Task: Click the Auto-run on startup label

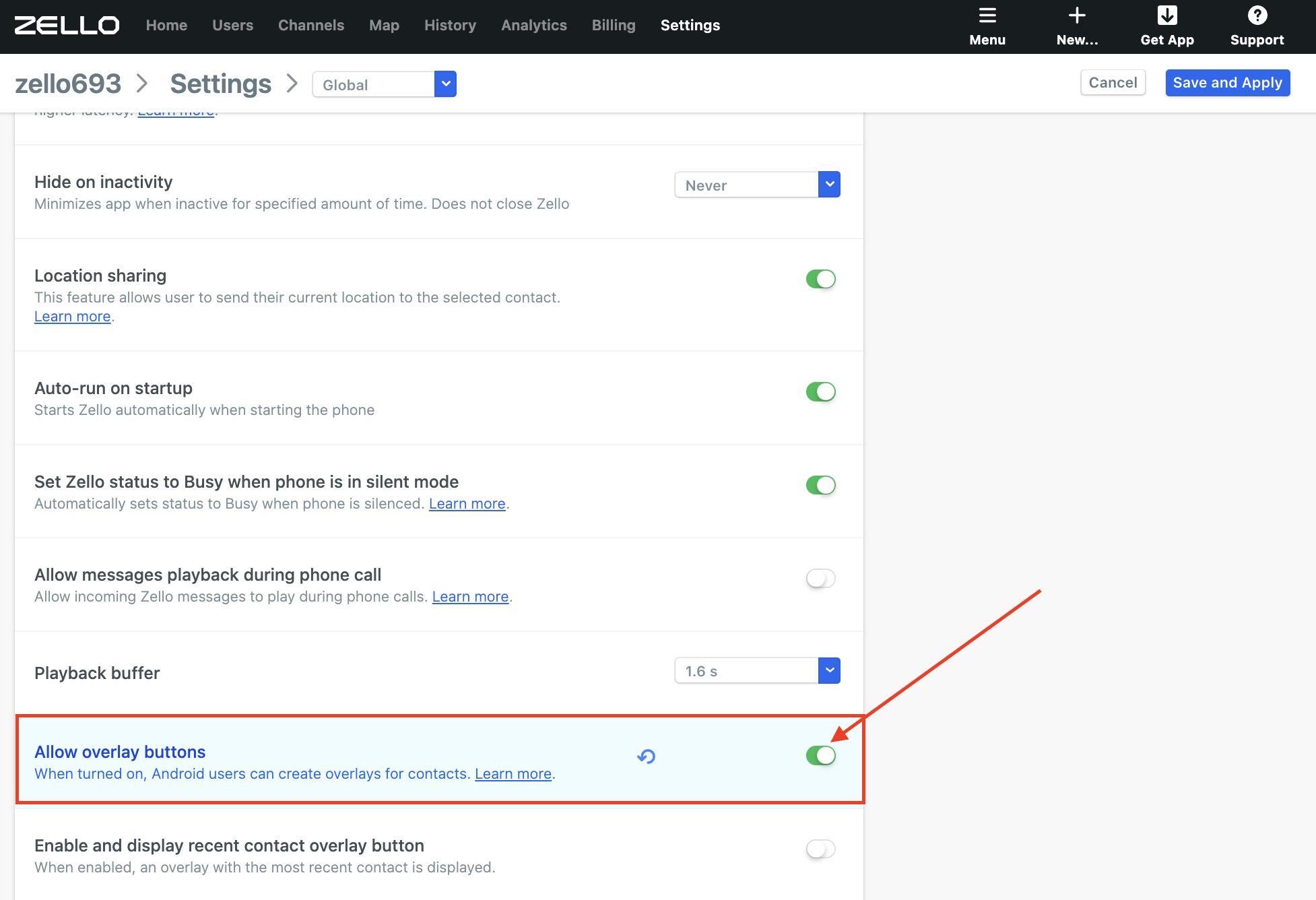Action: 113,388
